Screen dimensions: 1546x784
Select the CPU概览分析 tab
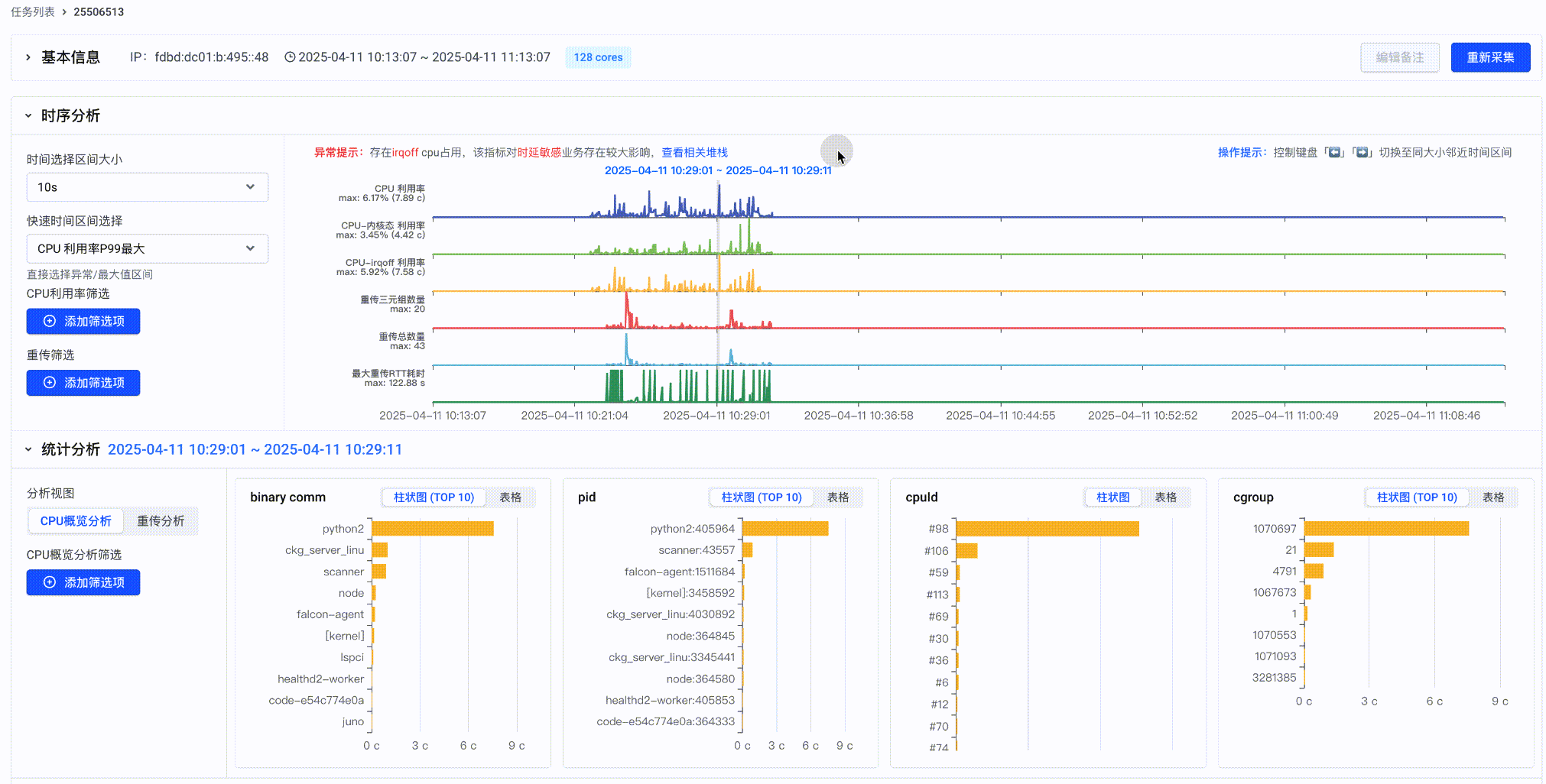point(76,521)
